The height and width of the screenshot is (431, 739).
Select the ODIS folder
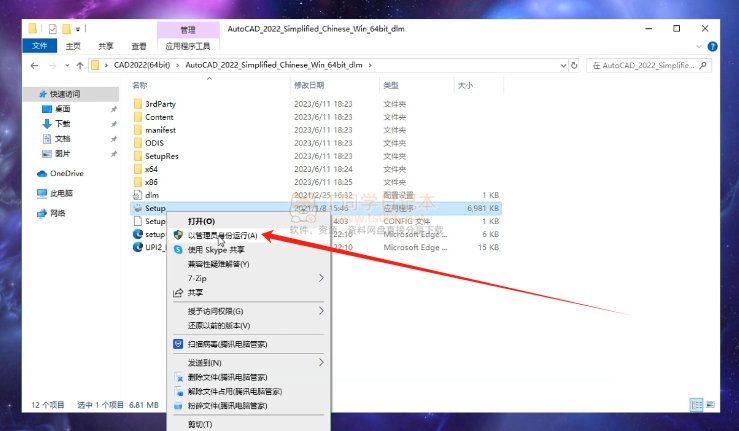click(155, 143)
